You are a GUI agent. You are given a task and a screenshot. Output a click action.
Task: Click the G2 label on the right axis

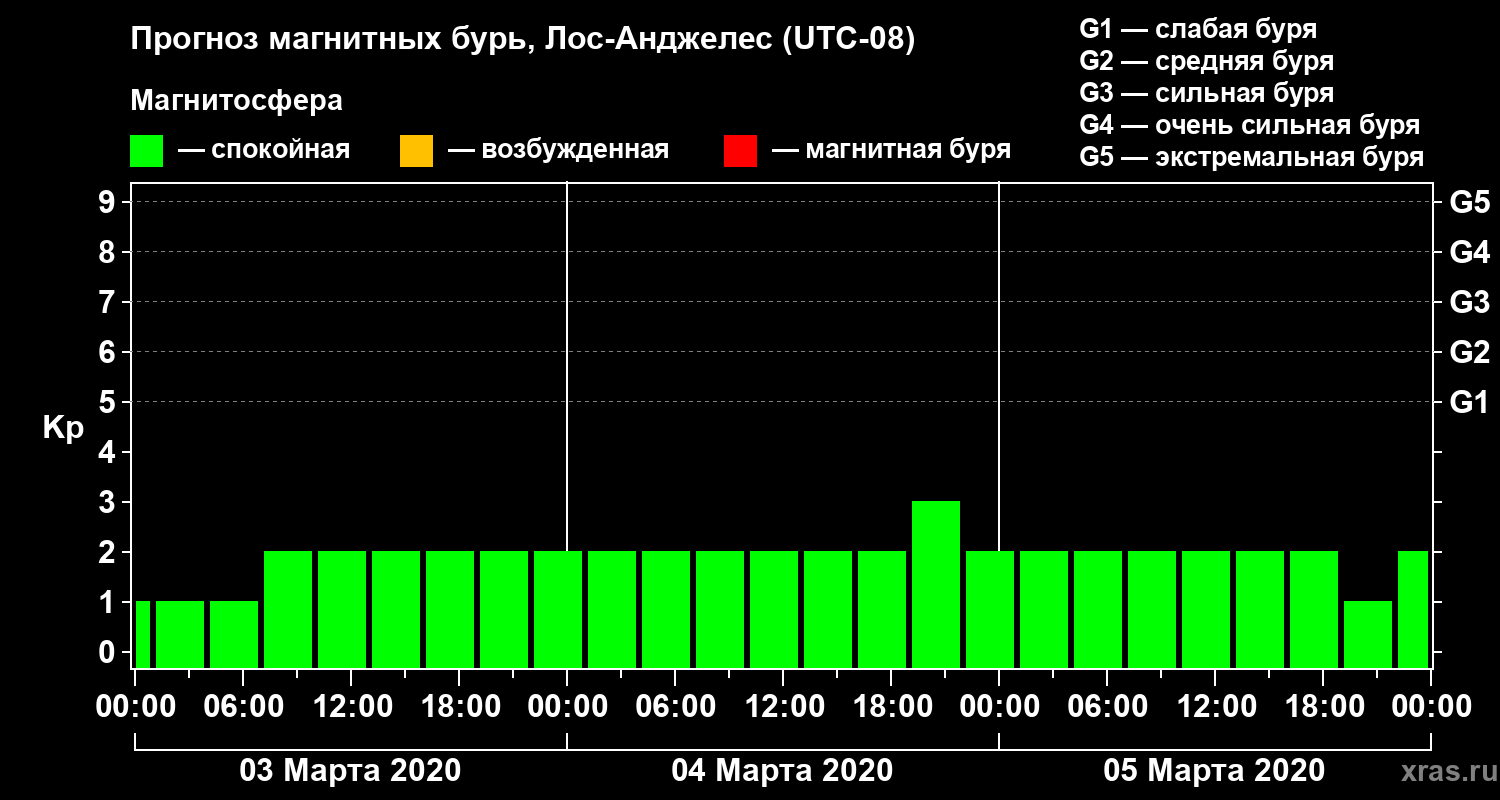pyautogui.click(x=1470, y=352)
